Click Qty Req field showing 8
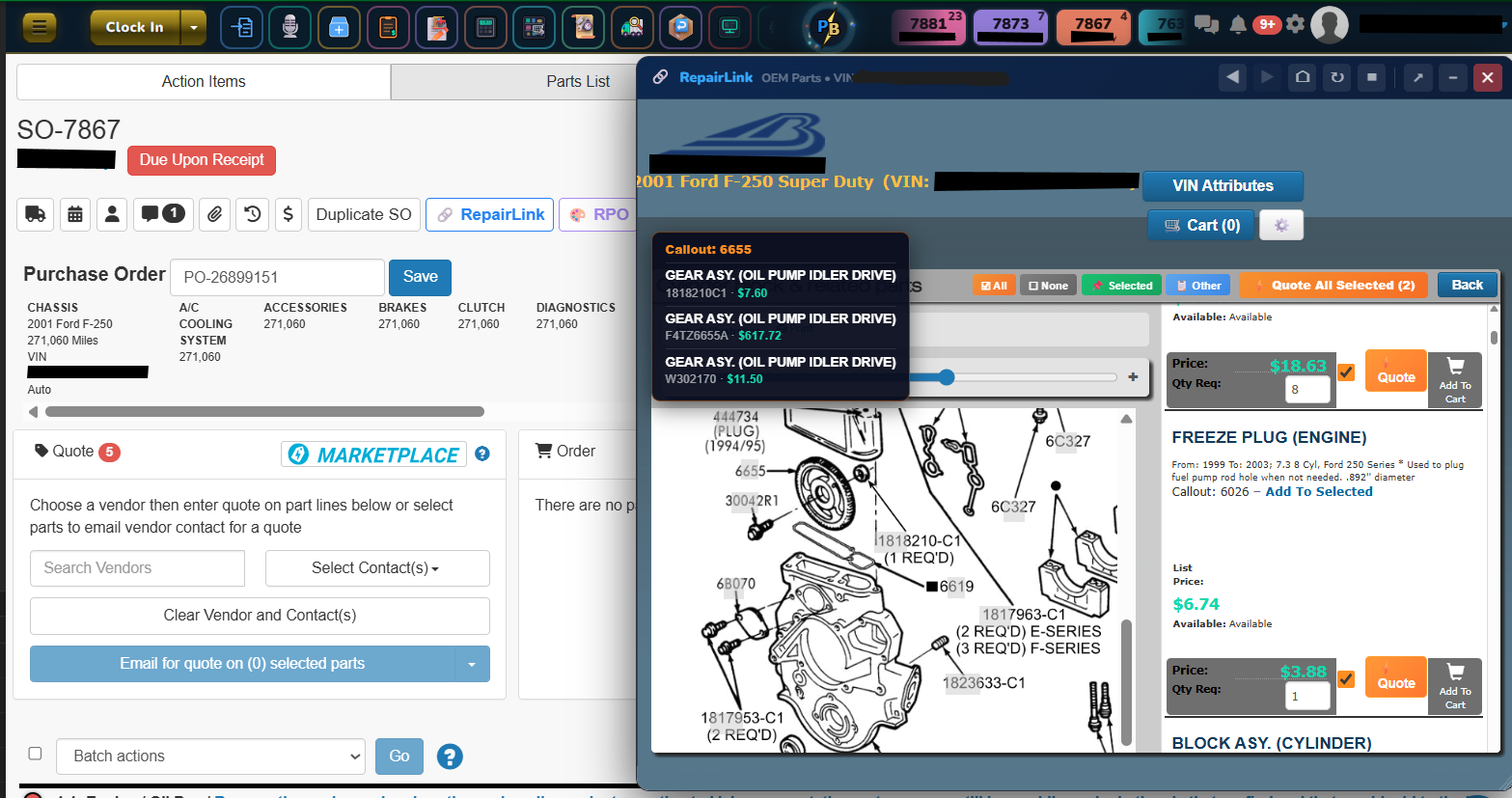 pos(1307,389)
